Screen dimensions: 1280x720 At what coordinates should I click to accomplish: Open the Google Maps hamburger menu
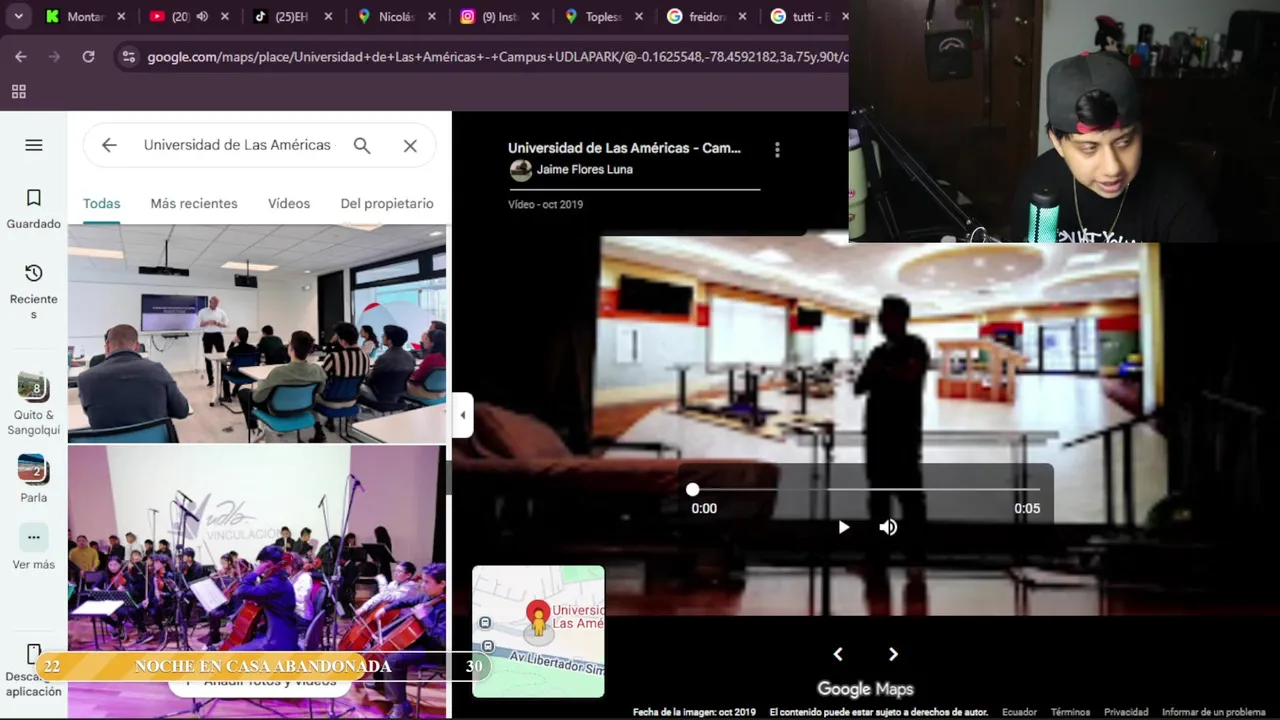[34, 145]
